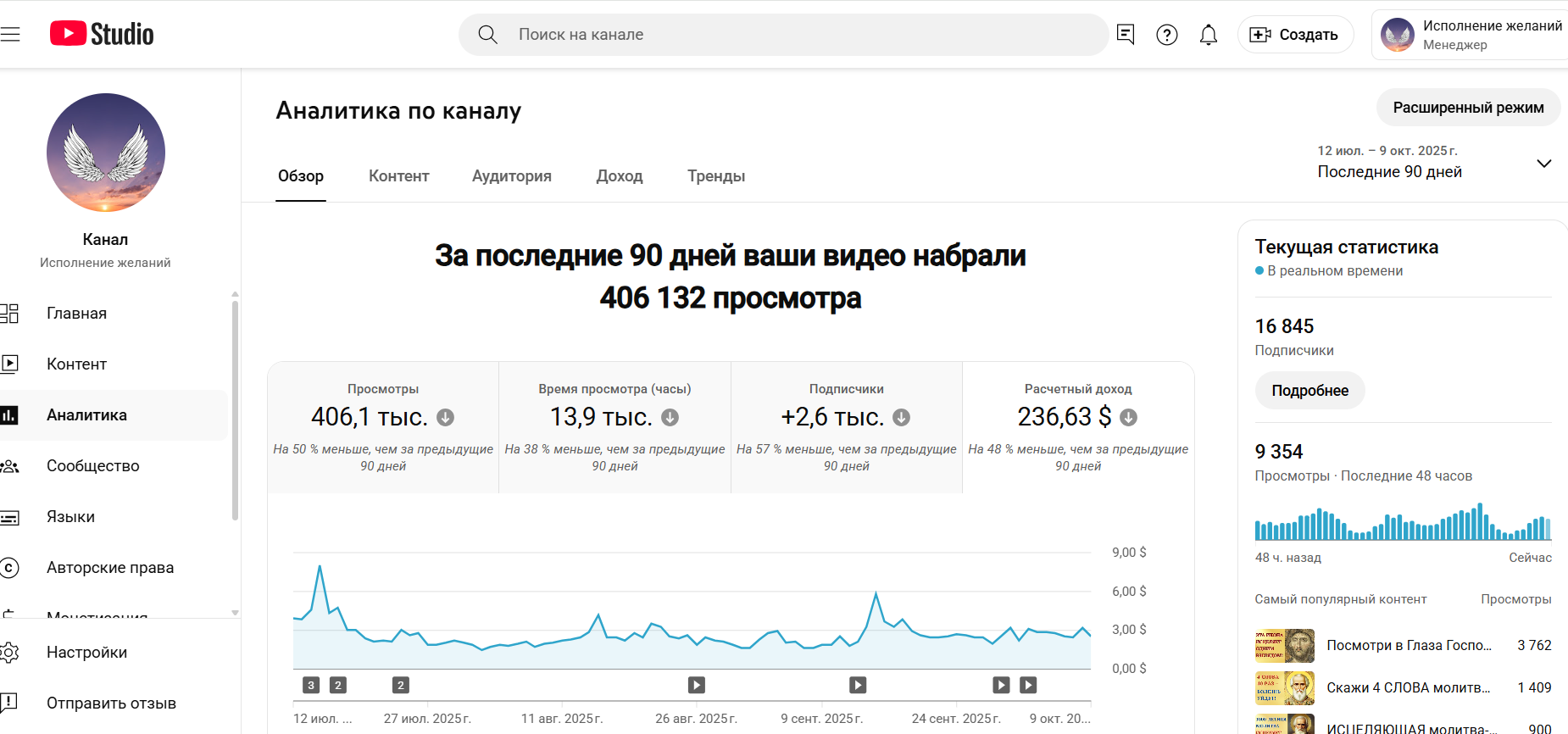
Task: Open the help question mark icon
Action: click(1167, 34)
